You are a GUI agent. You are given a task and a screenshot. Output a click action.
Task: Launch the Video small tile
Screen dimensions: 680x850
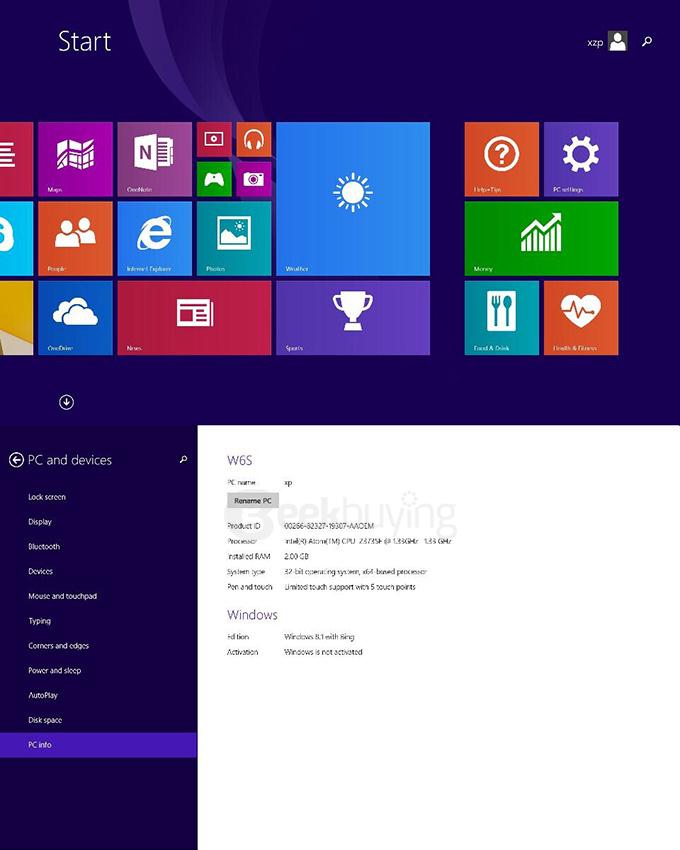click(x=214, y=139)
